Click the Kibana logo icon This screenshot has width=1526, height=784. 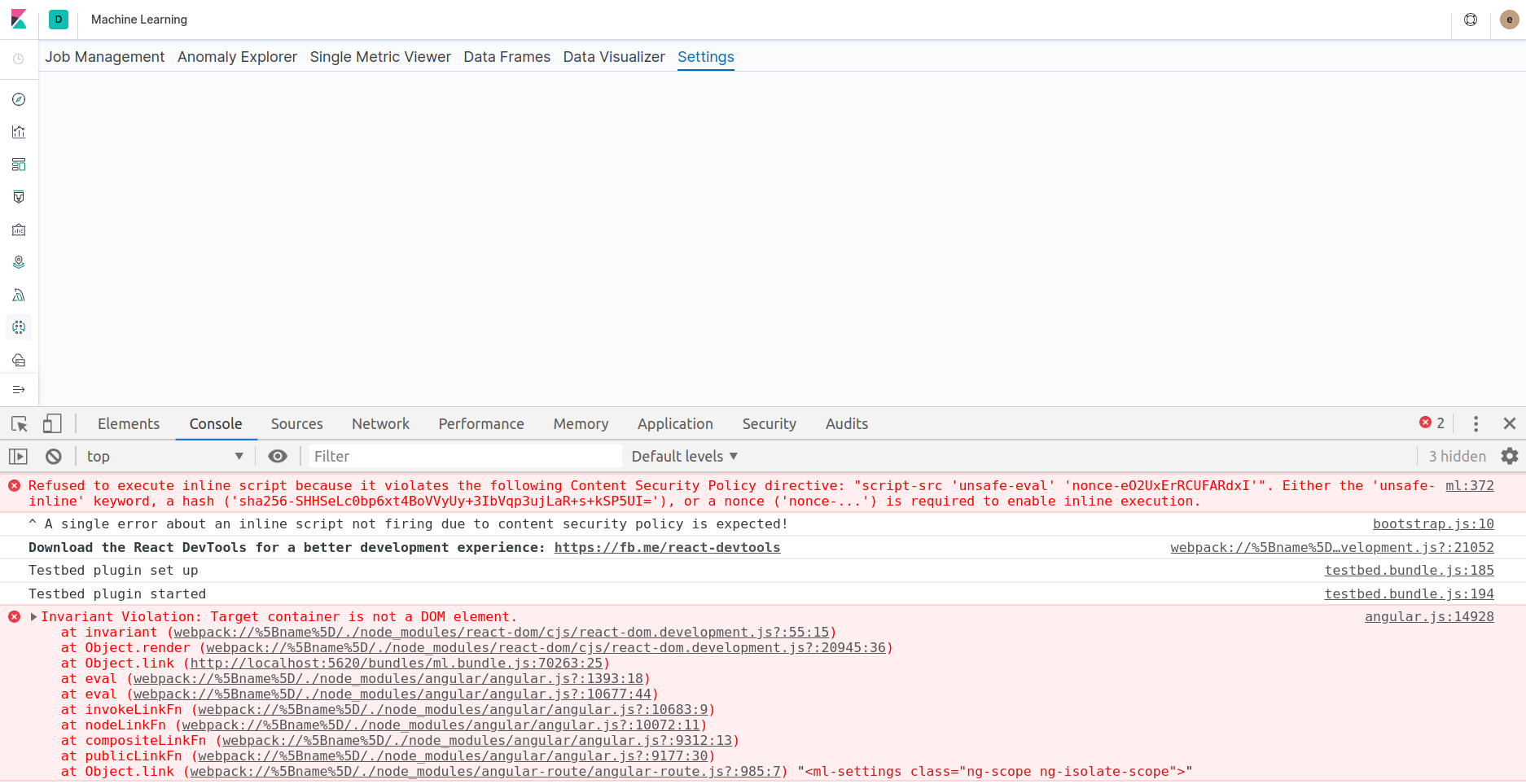[x=19, y=20]
